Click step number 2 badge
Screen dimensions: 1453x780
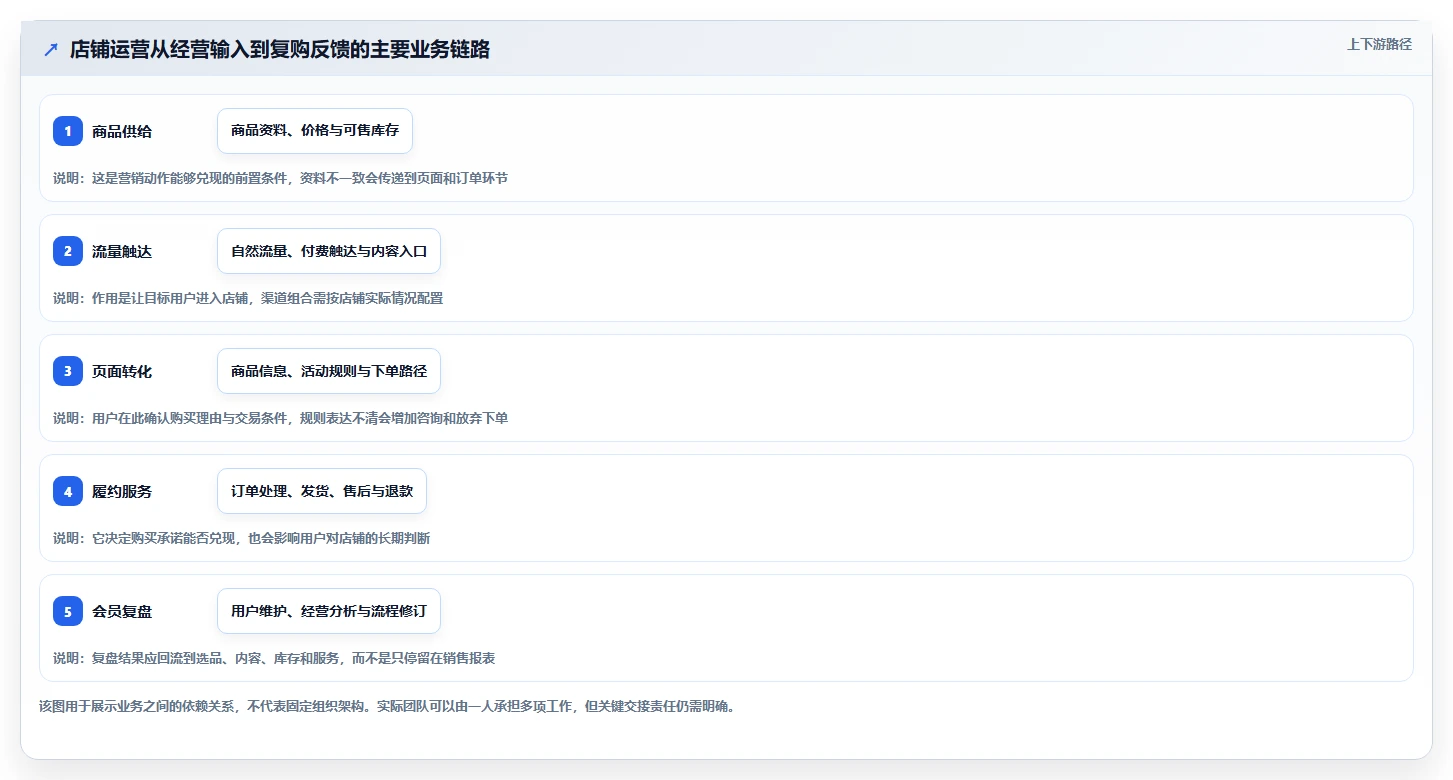68,251
